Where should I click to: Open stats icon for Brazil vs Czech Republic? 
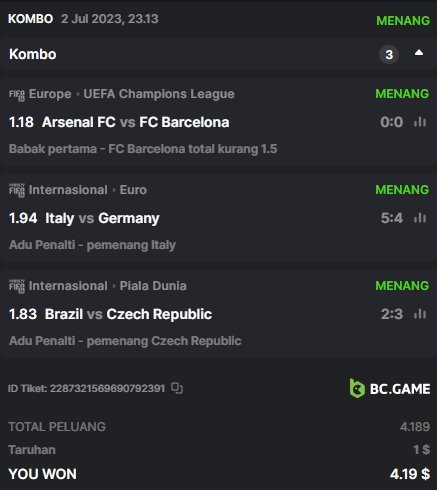coord(420,314)
